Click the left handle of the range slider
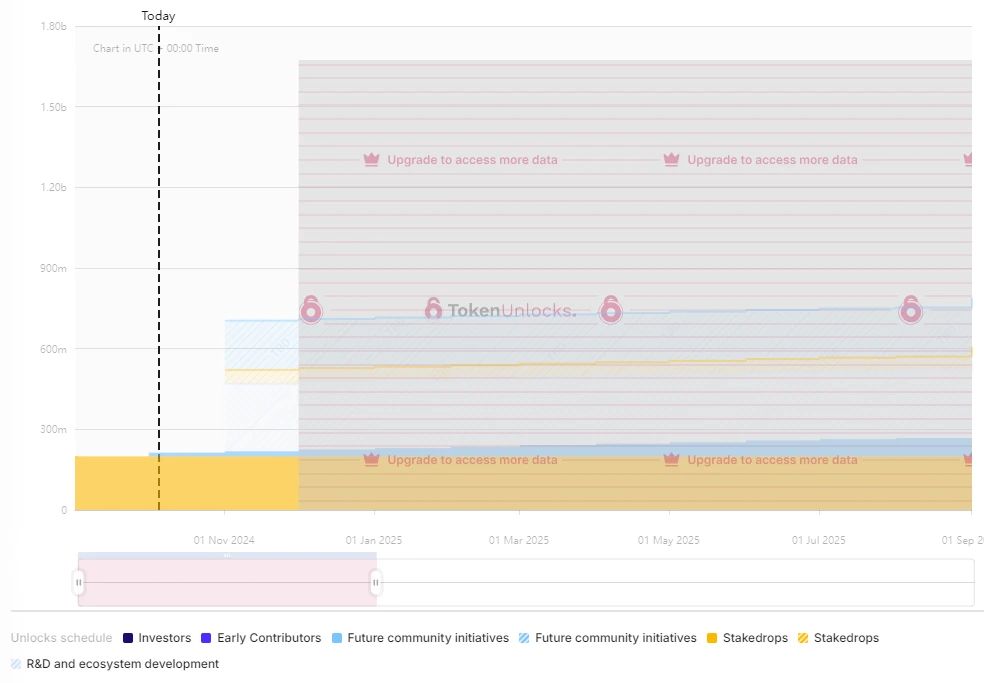Image resolution: width=984 pixels, height=683 pixels. (79, 582)
